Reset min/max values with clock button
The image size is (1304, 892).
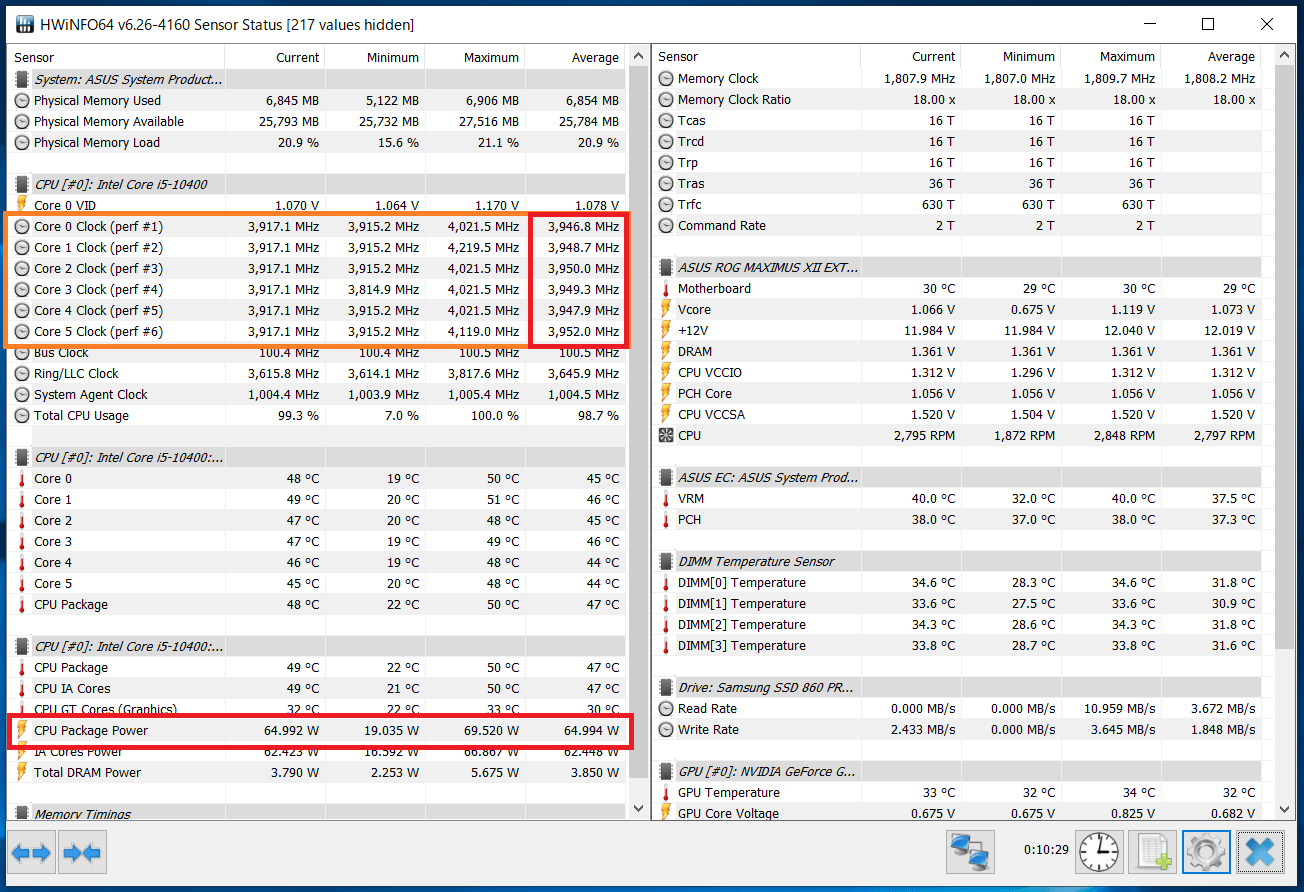coord(1100,853)
